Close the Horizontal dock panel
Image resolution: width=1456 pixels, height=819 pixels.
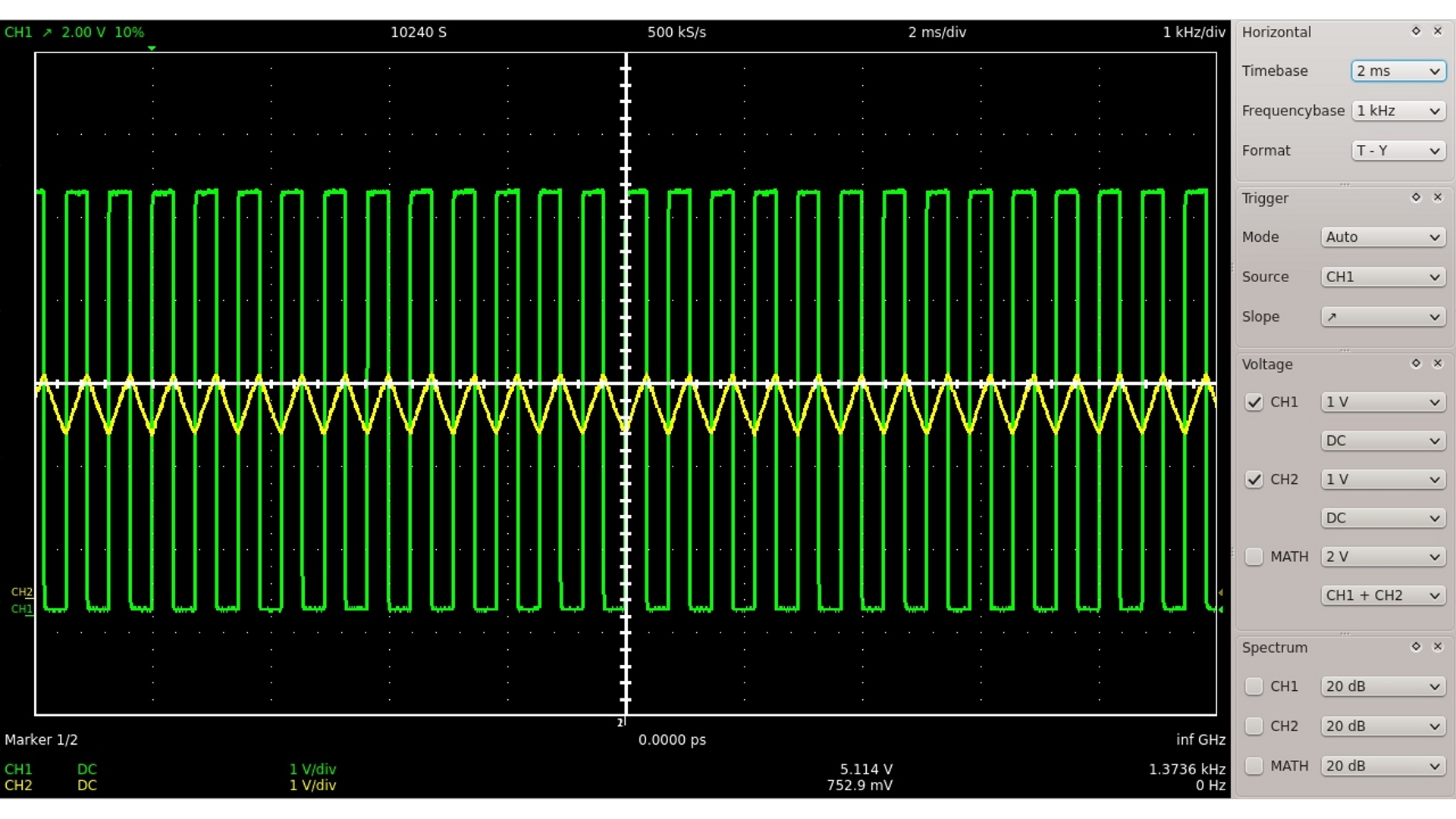[1437, 31]
